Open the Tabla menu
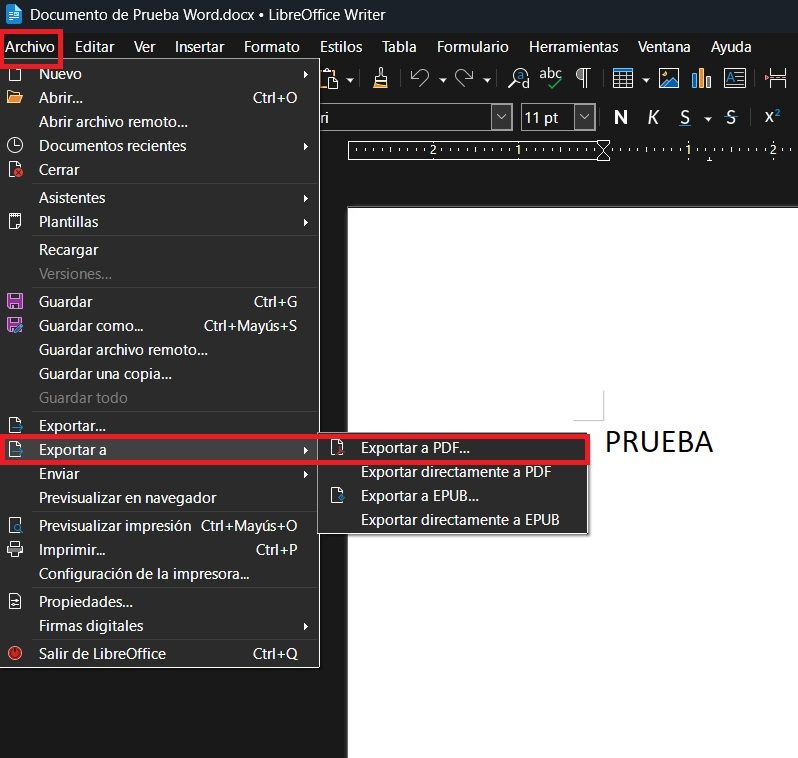Image resolution: width=798 pixels, height=758 pixels. click(400, 47)
